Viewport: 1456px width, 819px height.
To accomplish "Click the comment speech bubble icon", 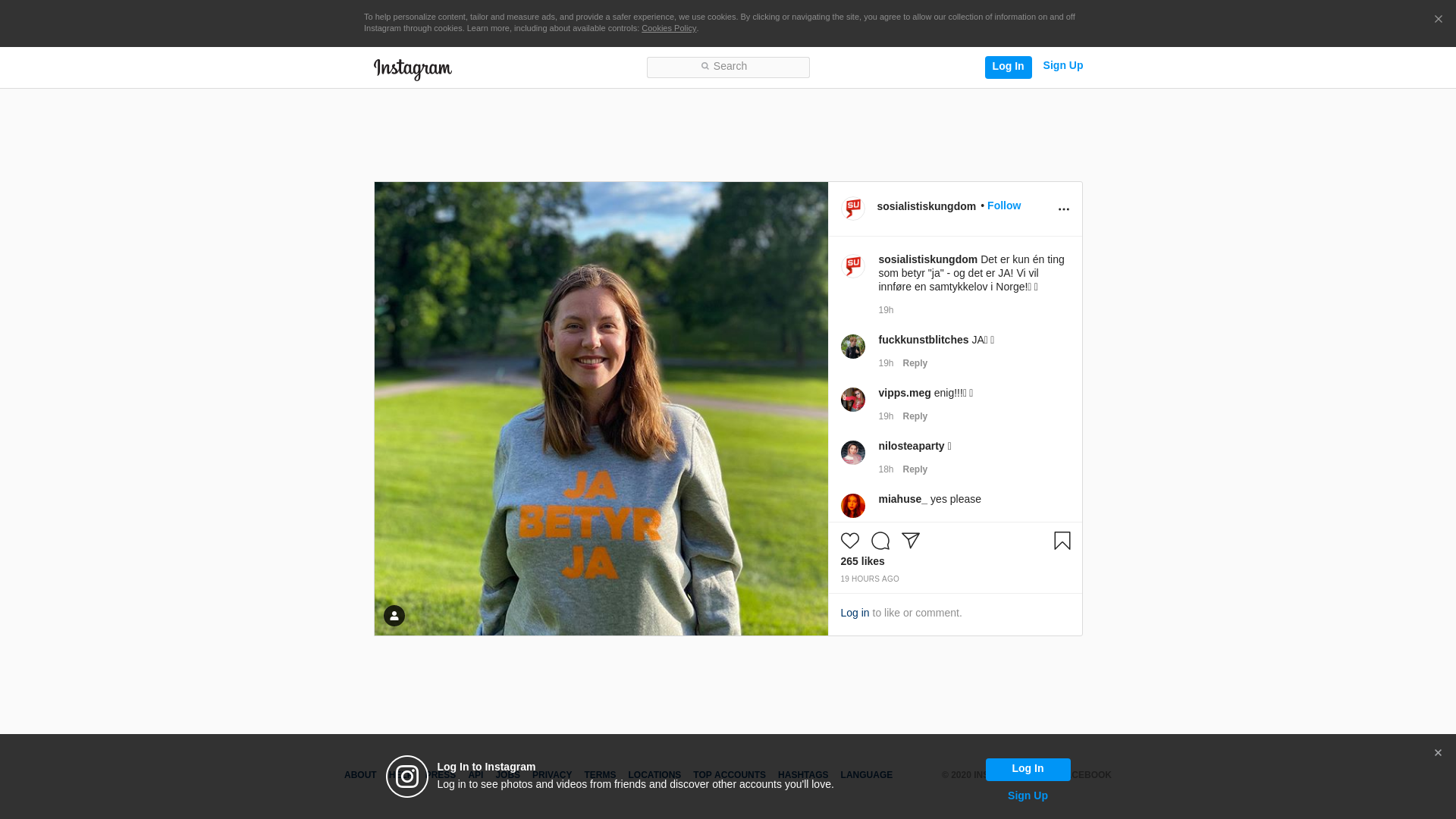I will tap(880, 541).
